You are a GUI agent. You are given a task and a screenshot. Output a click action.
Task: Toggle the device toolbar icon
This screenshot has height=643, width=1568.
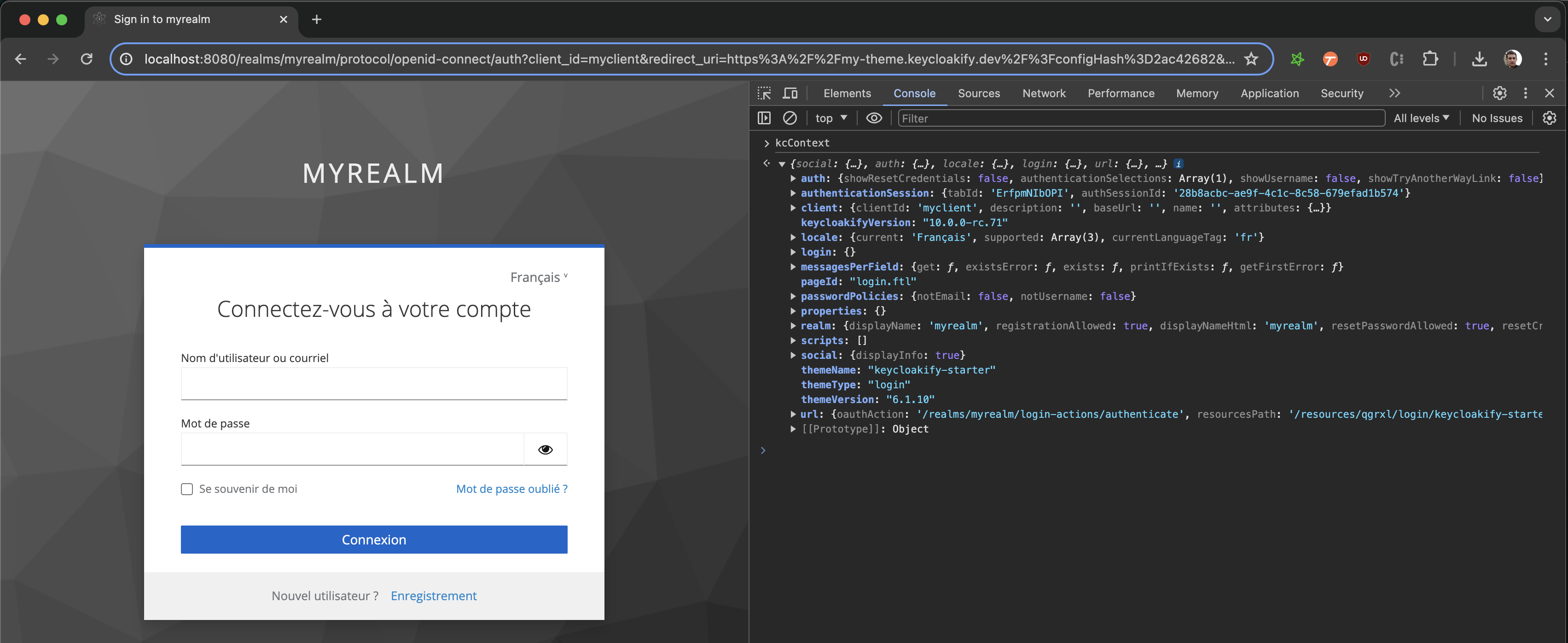(x=790, y=93)
